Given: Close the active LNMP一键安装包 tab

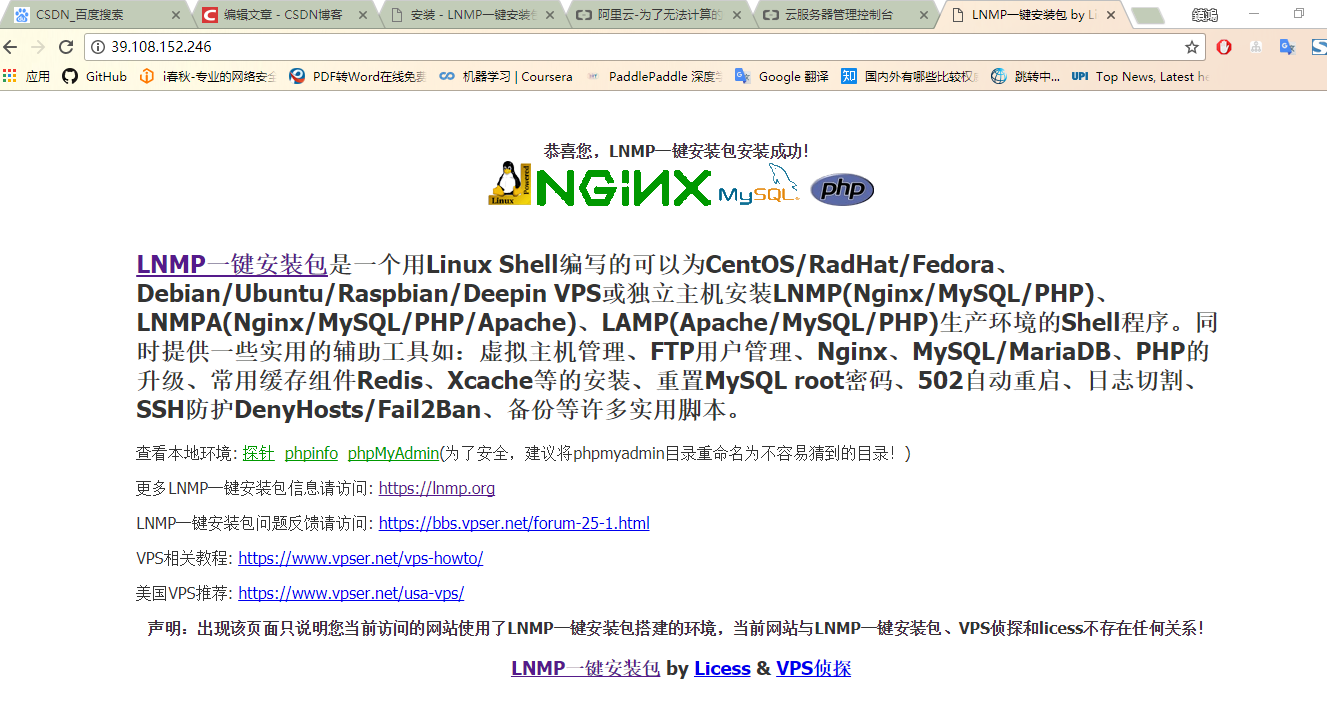Looking at the screenshot, I should tap(1110, 15).
